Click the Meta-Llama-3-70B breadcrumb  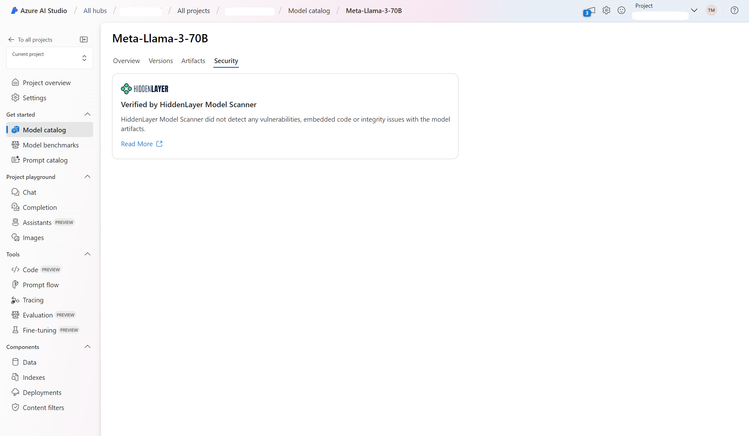[374, 11]
